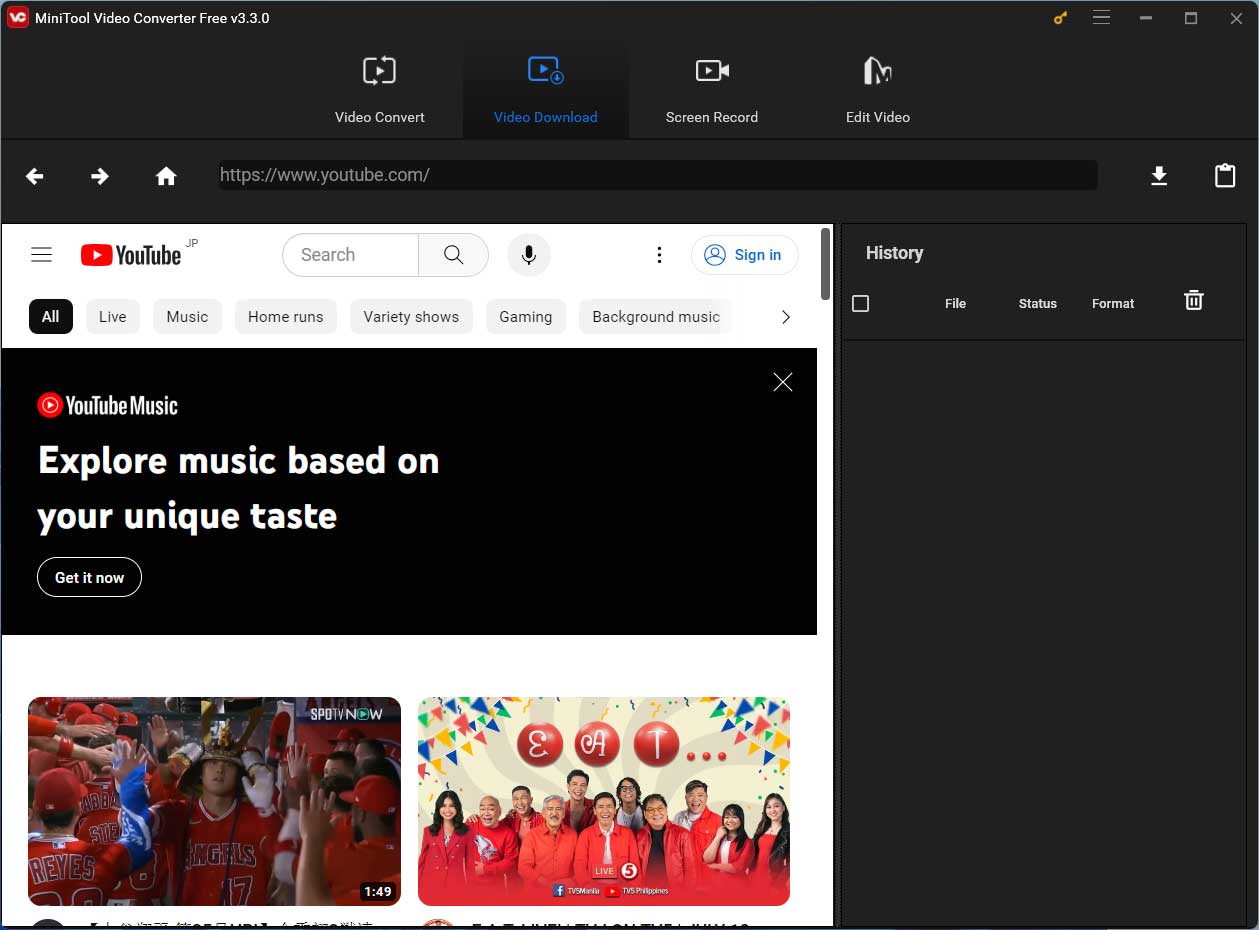Click the YouTube search magnifier icon

453,254
